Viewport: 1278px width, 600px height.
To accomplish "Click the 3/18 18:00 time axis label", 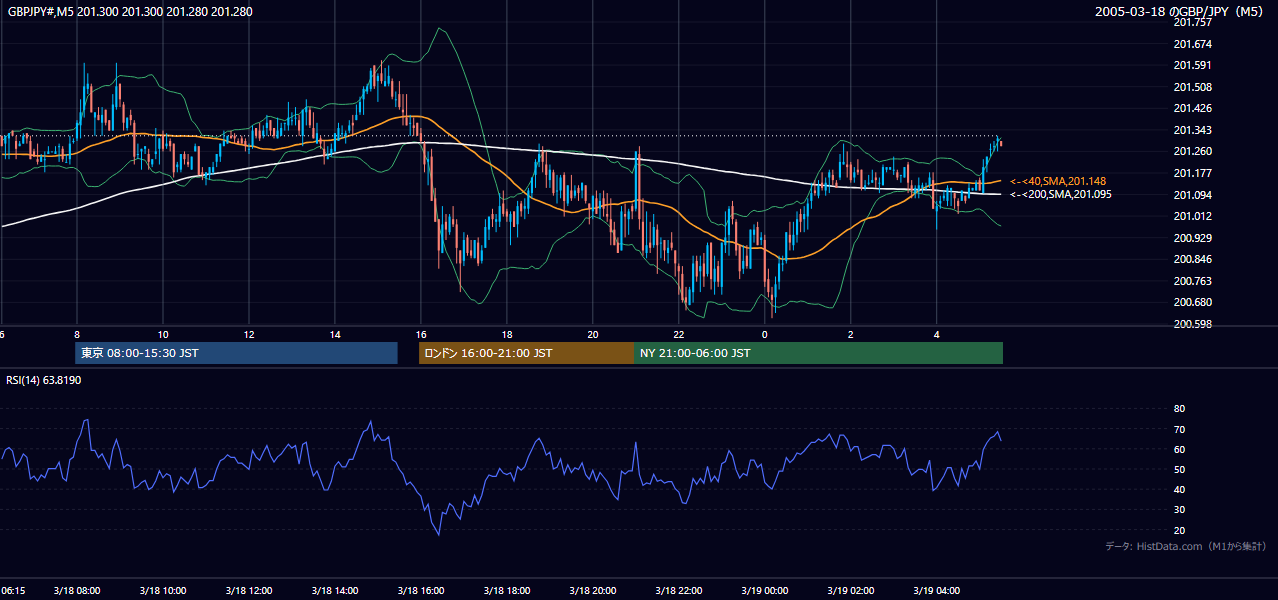I will click(507, 591).
